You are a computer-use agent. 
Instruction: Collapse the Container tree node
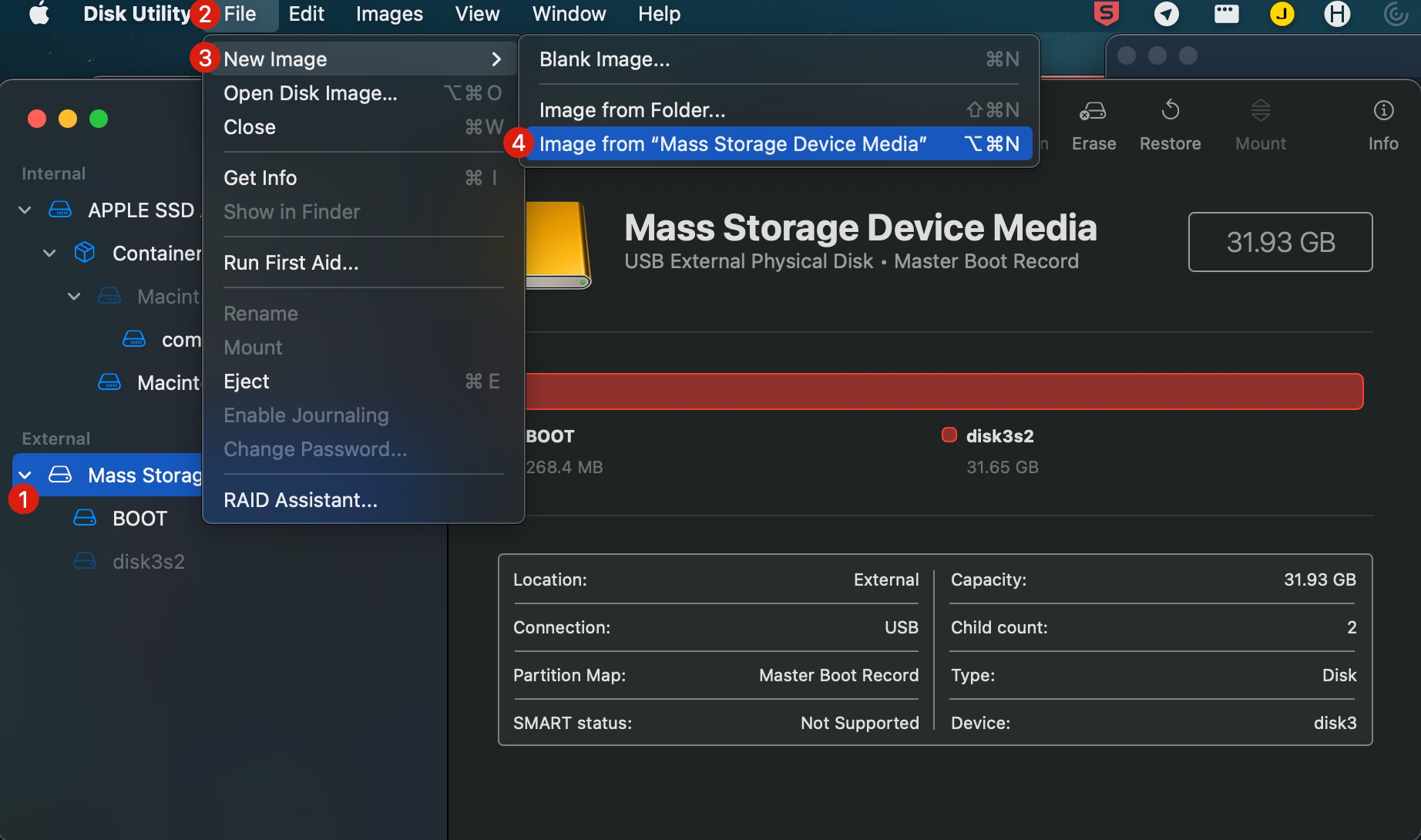(x=49, y=253)
